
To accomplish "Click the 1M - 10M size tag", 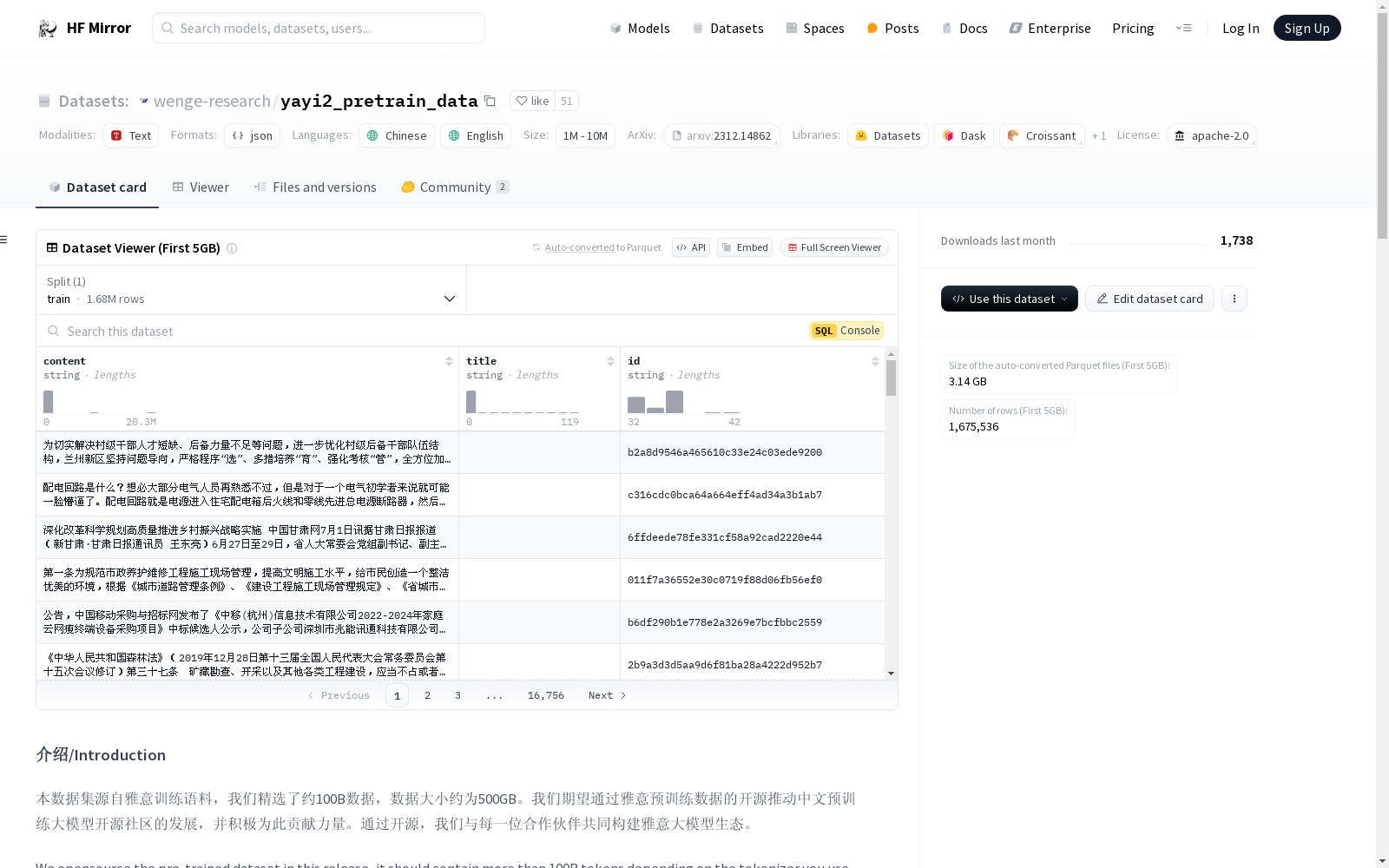I will (585, 135).
